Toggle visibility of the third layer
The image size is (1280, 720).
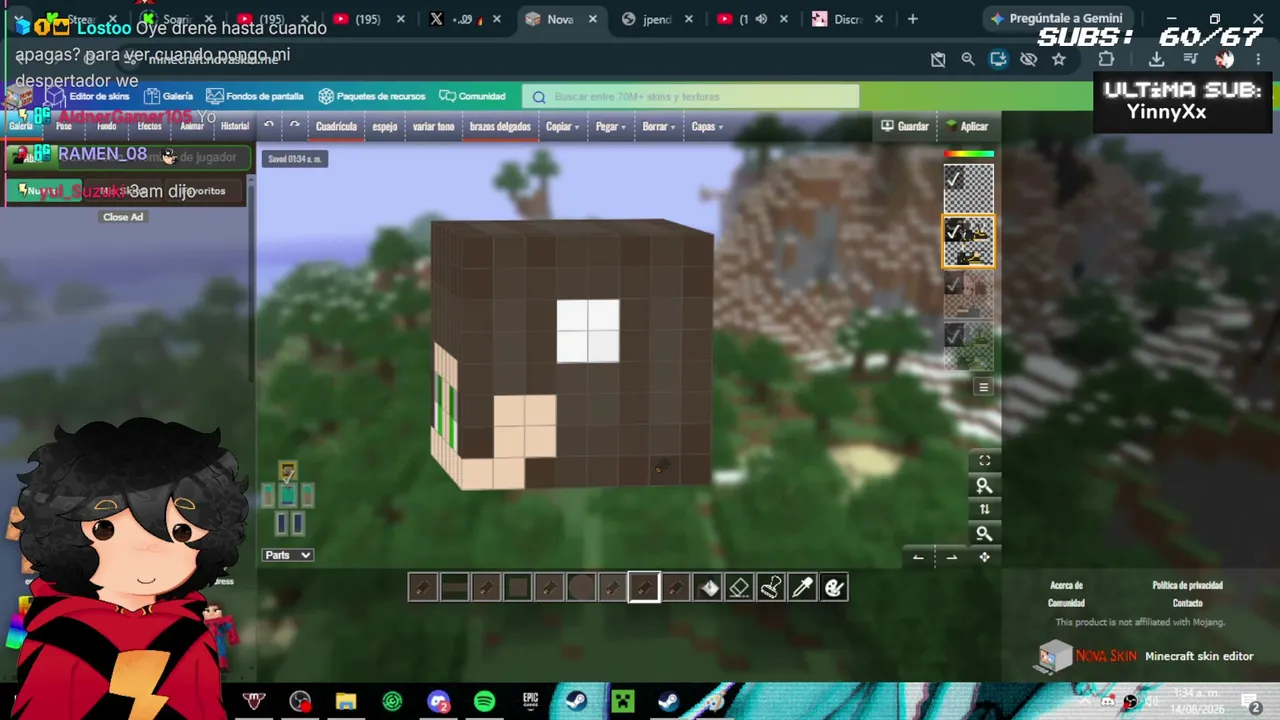point(954,285)
